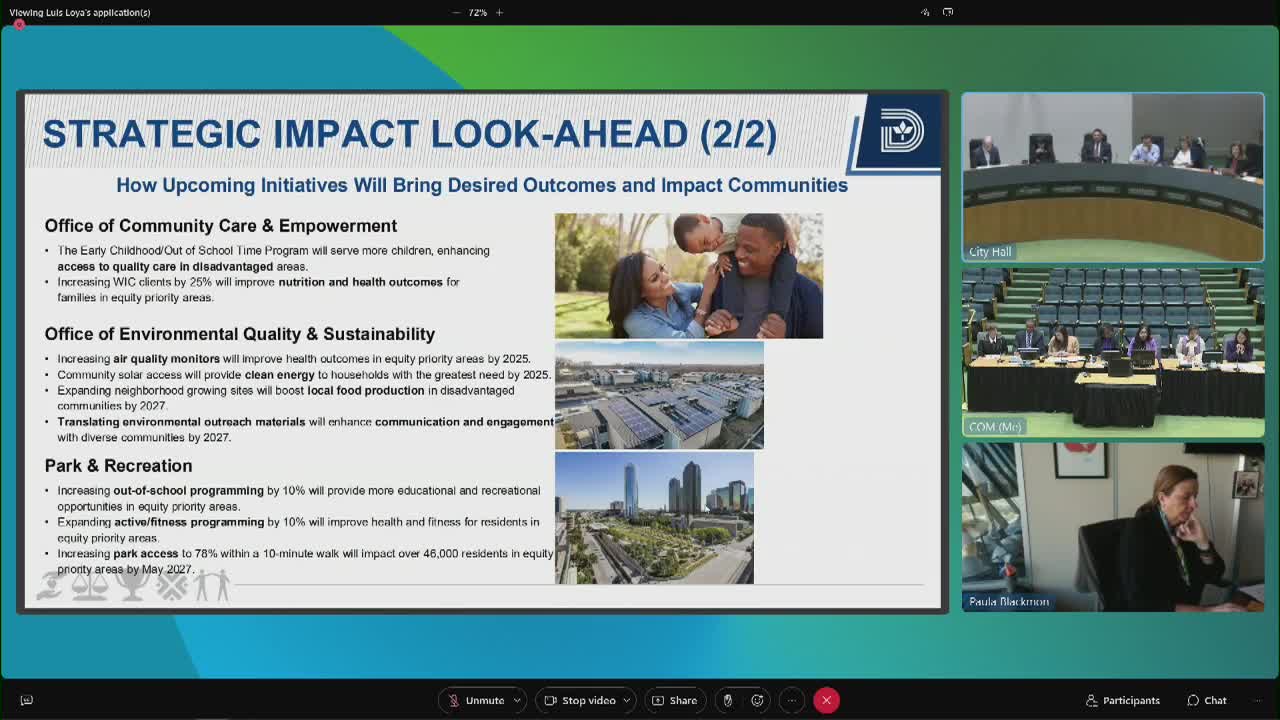Click the family photo in the slide
This screenshot has height=720, width=1280.
689,276
